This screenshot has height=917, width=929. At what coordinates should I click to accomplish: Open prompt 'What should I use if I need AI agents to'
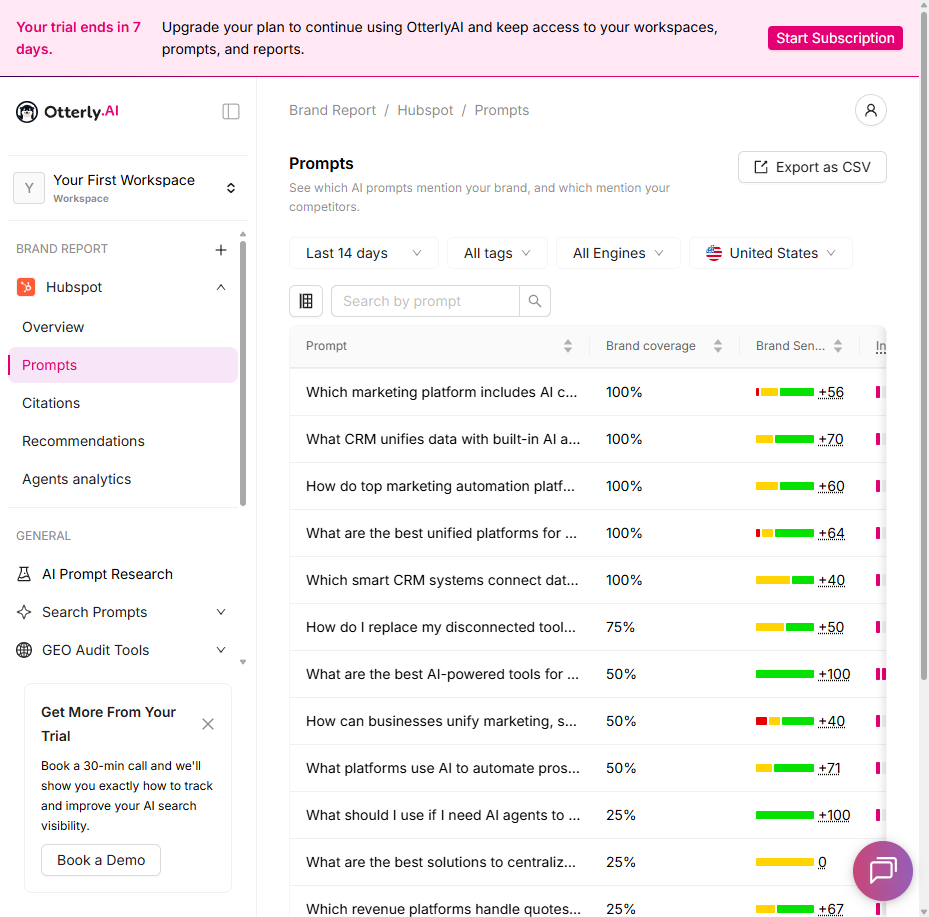coord(443,815)
